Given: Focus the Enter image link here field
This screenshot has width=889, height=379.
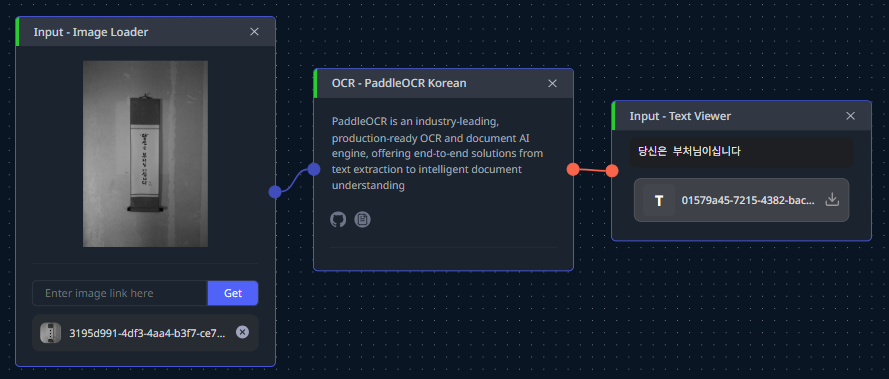Looking at the screenshot, I should tap(120, 293).
